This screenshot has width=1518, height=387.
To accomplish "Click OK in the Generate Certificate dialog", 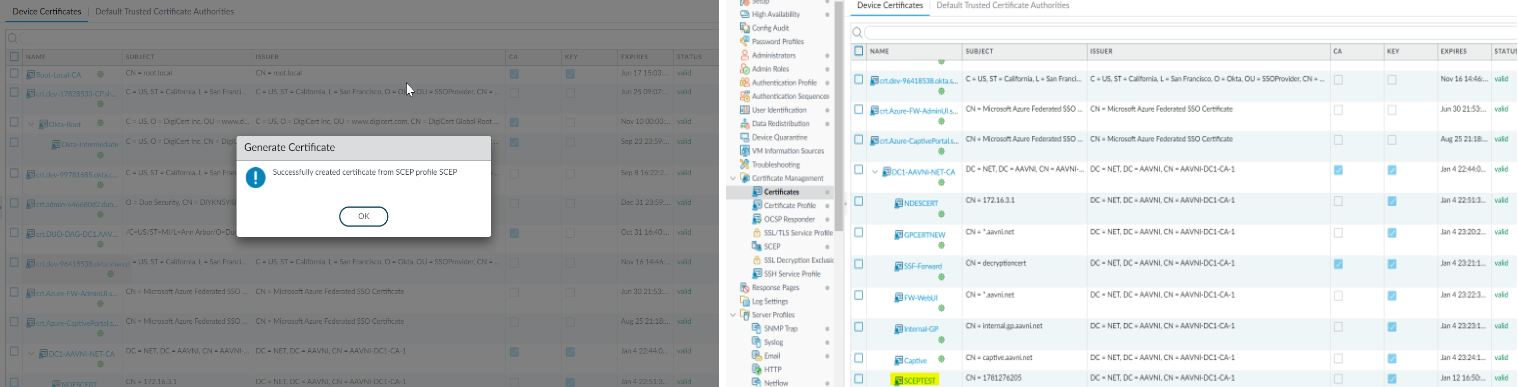I will point(363,216).
